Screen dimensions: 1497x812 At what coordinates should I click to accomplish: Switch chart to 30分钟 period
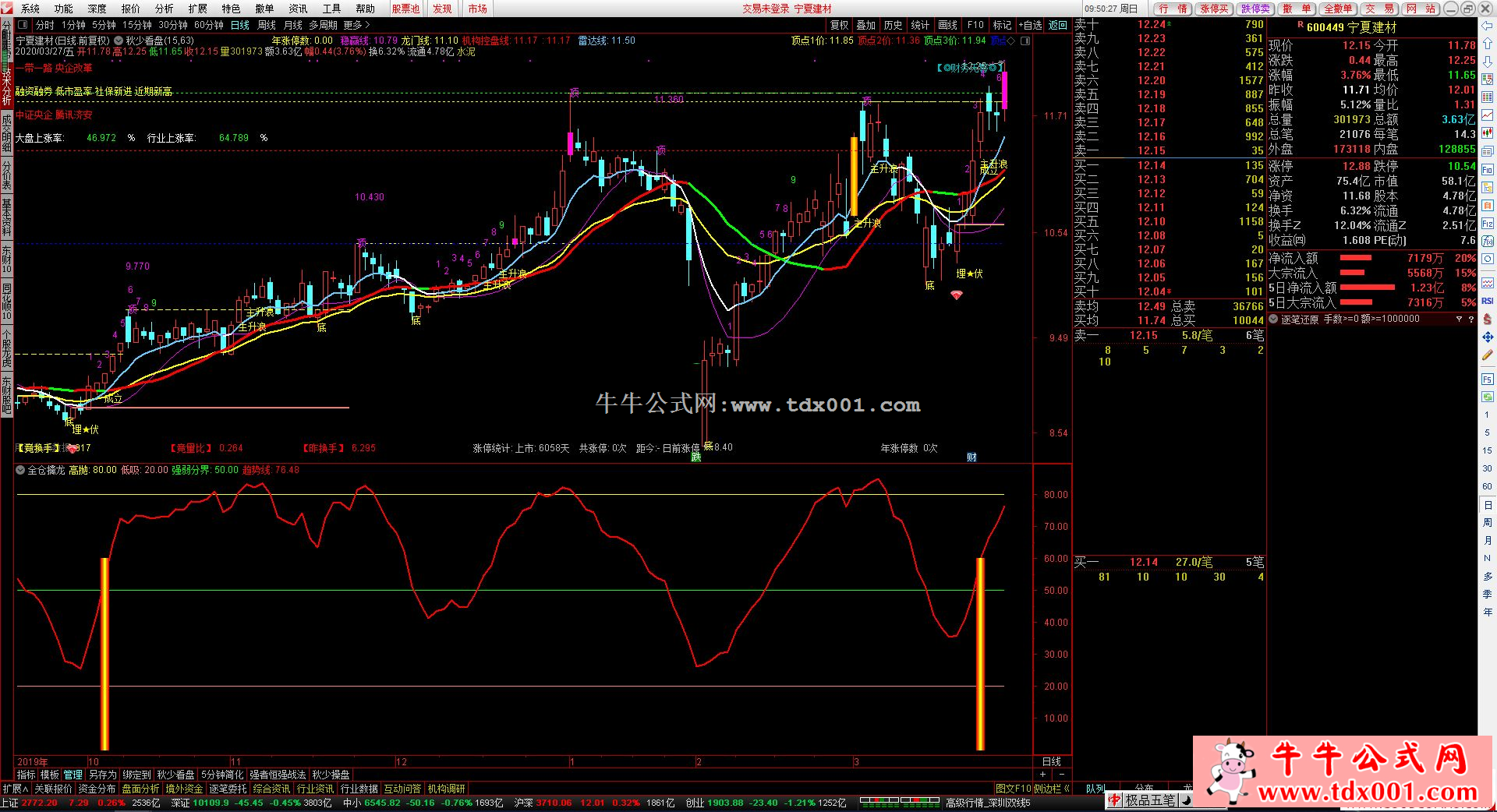pos(173,25)
